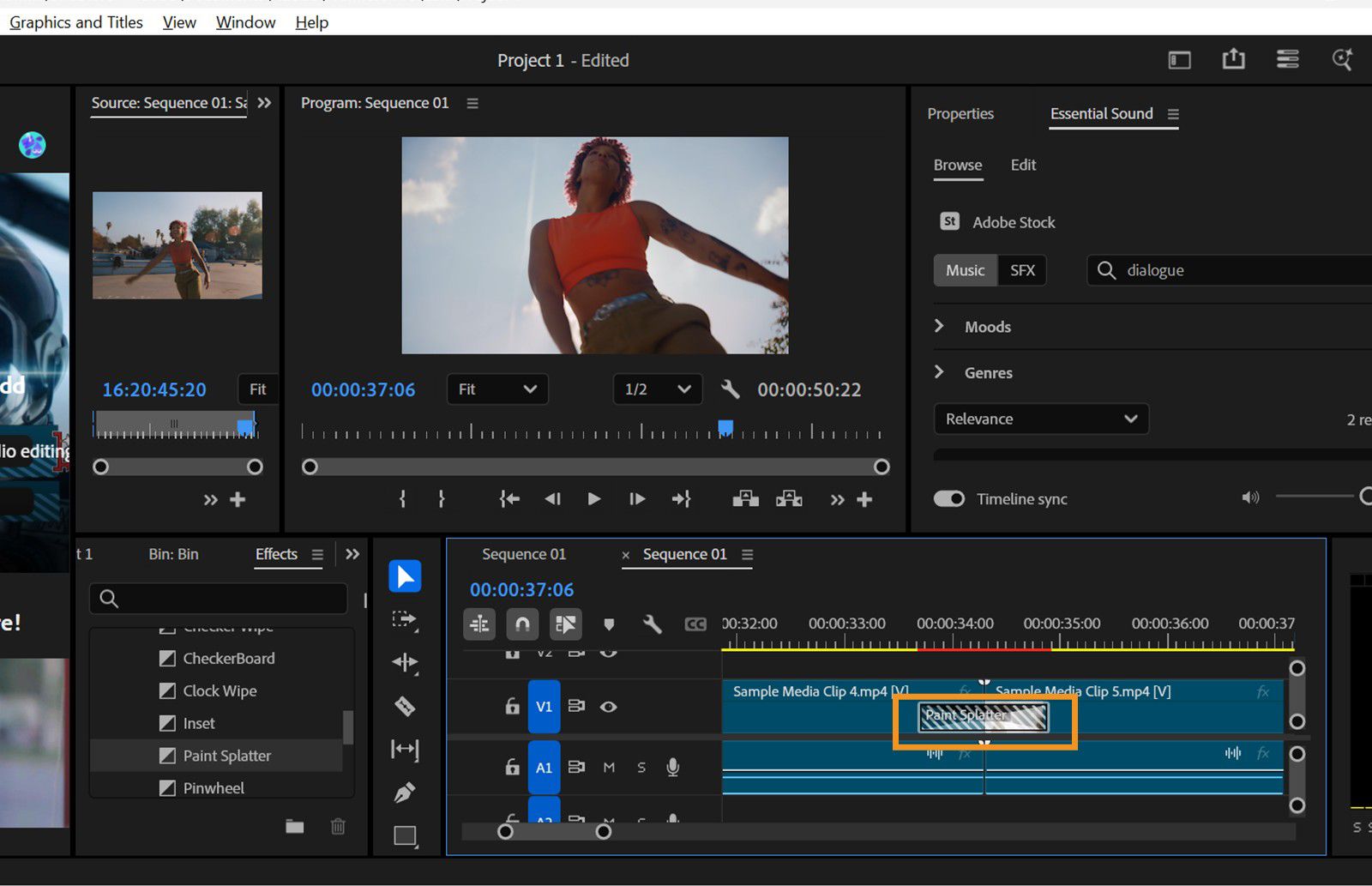Screen dimensions: 1372x886
Task: Disable the Timeline sync toggle
Action: coord(948,498)
